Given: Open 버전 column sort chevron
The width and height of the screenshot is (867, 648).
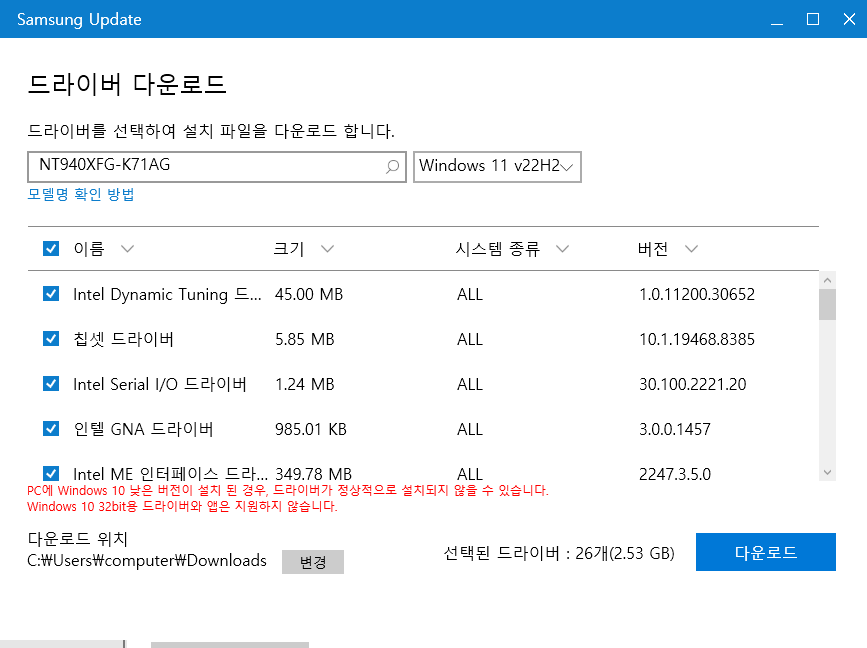Looking at the screenshot, I should point(691,249).
